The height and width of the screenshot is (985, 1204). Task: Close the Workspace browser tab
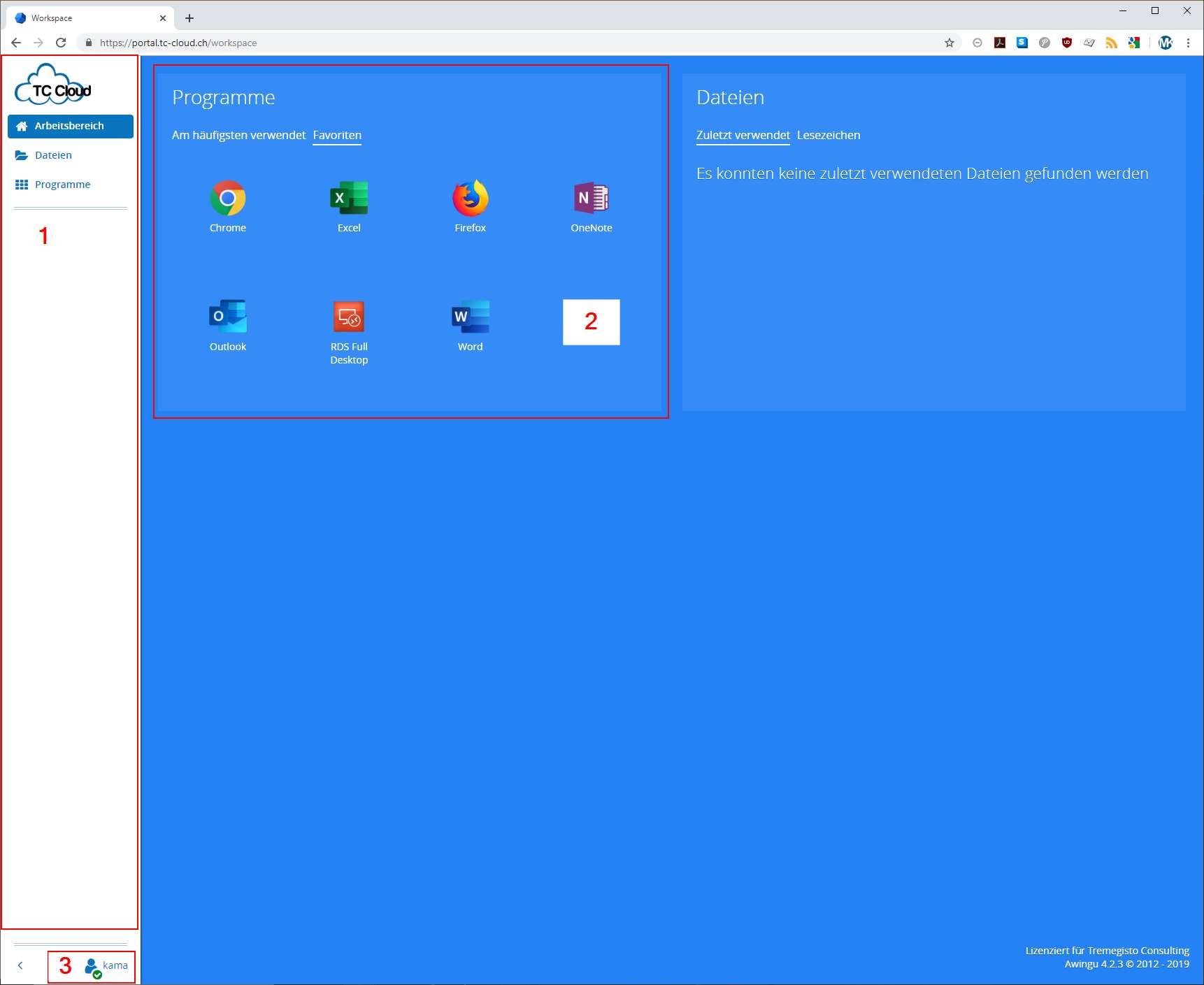(163, 18)
